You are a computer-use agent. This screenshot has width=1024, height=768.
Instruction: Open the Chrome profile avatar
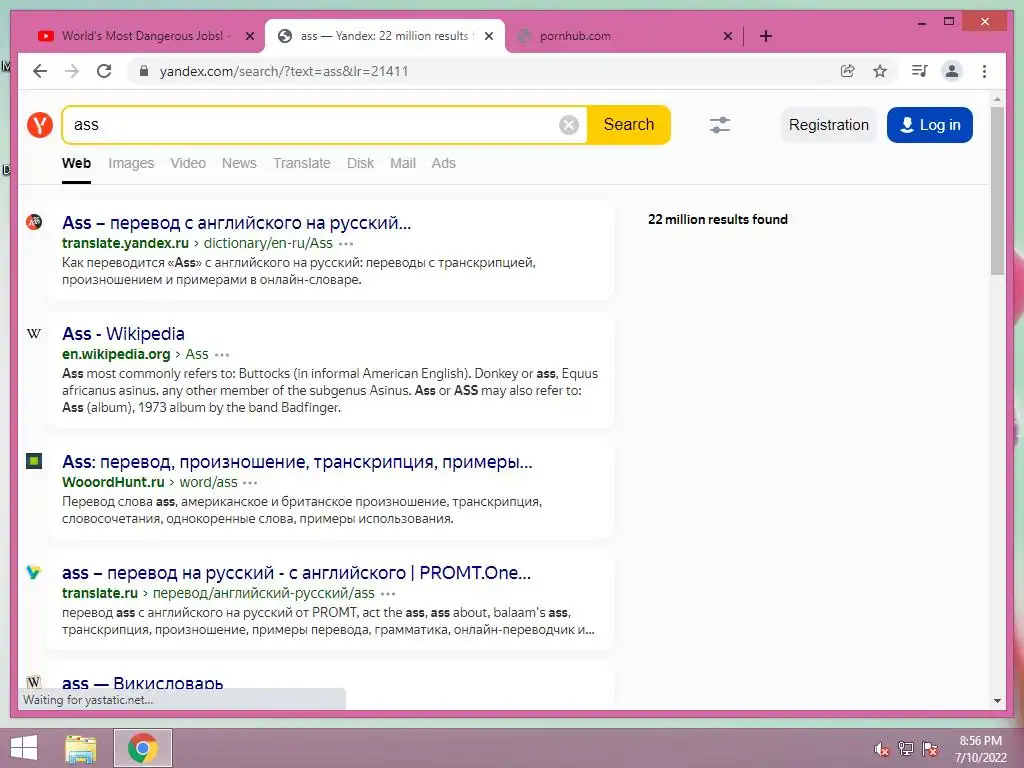[952, 71]
